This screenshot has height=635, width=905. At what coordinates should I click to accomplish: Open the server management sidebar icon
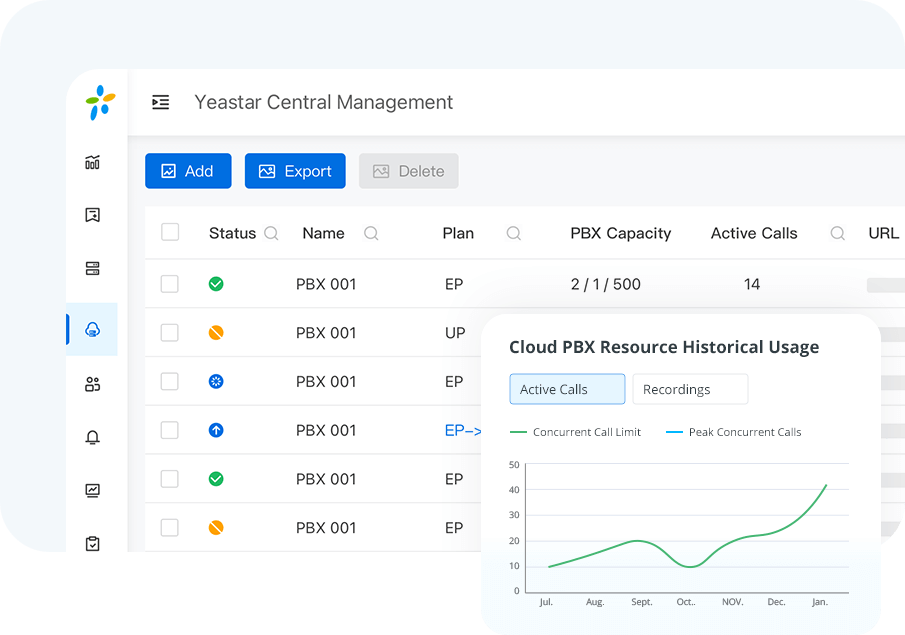(92, 268)
